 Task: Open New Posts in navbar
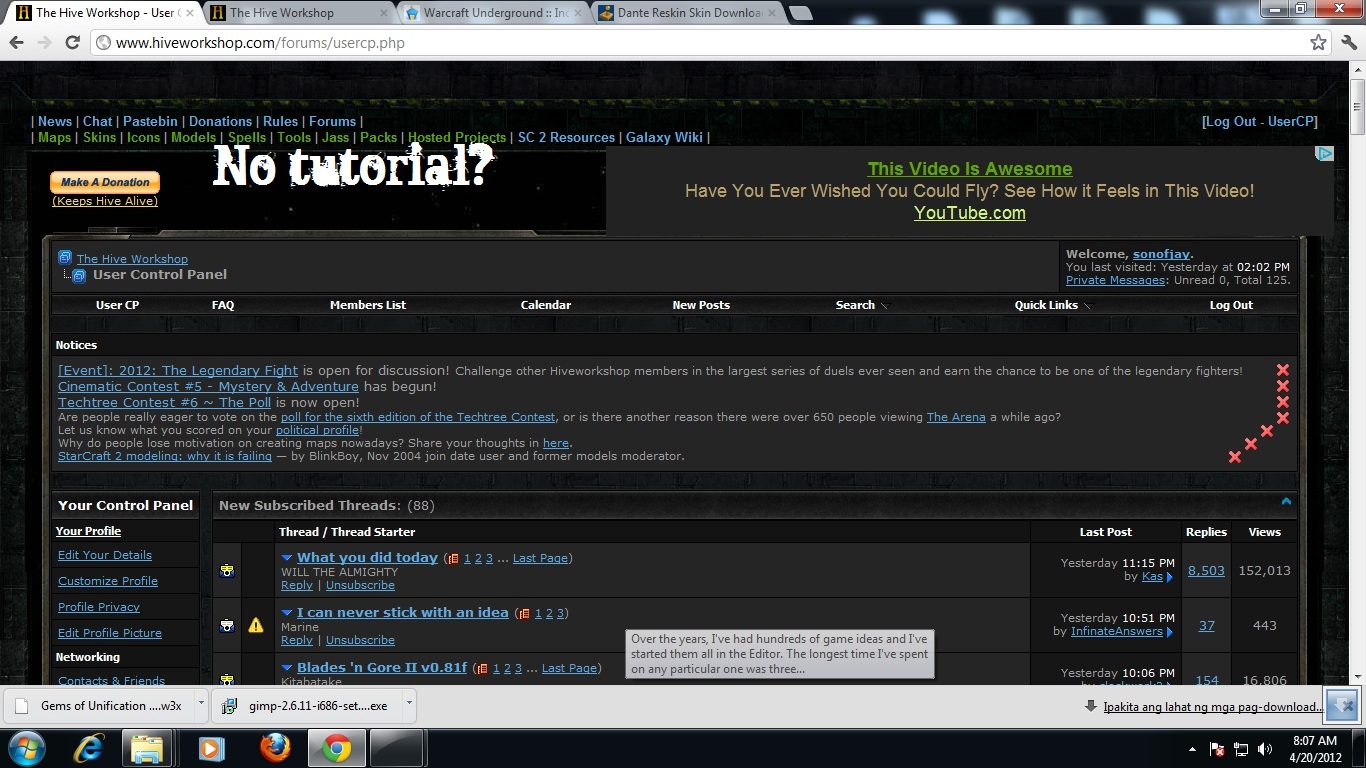click(701, 305)
